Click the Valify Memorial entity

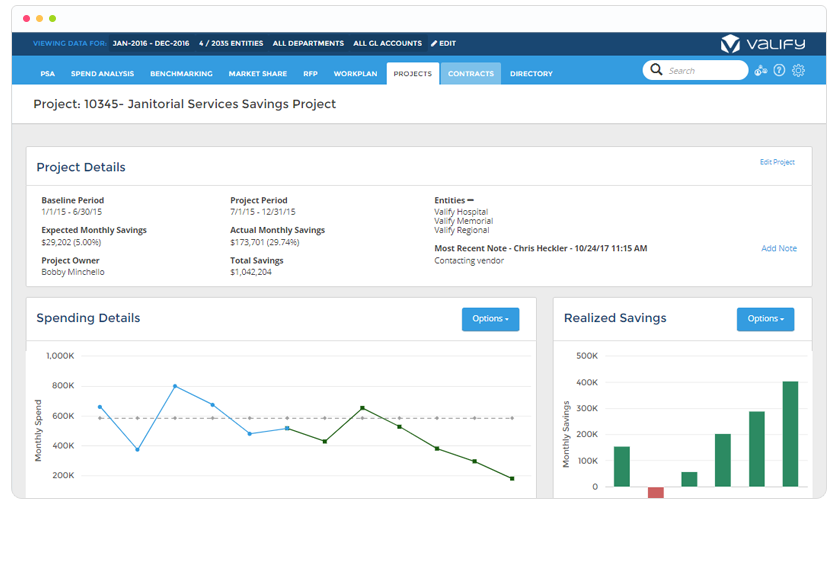click(463, 221)
